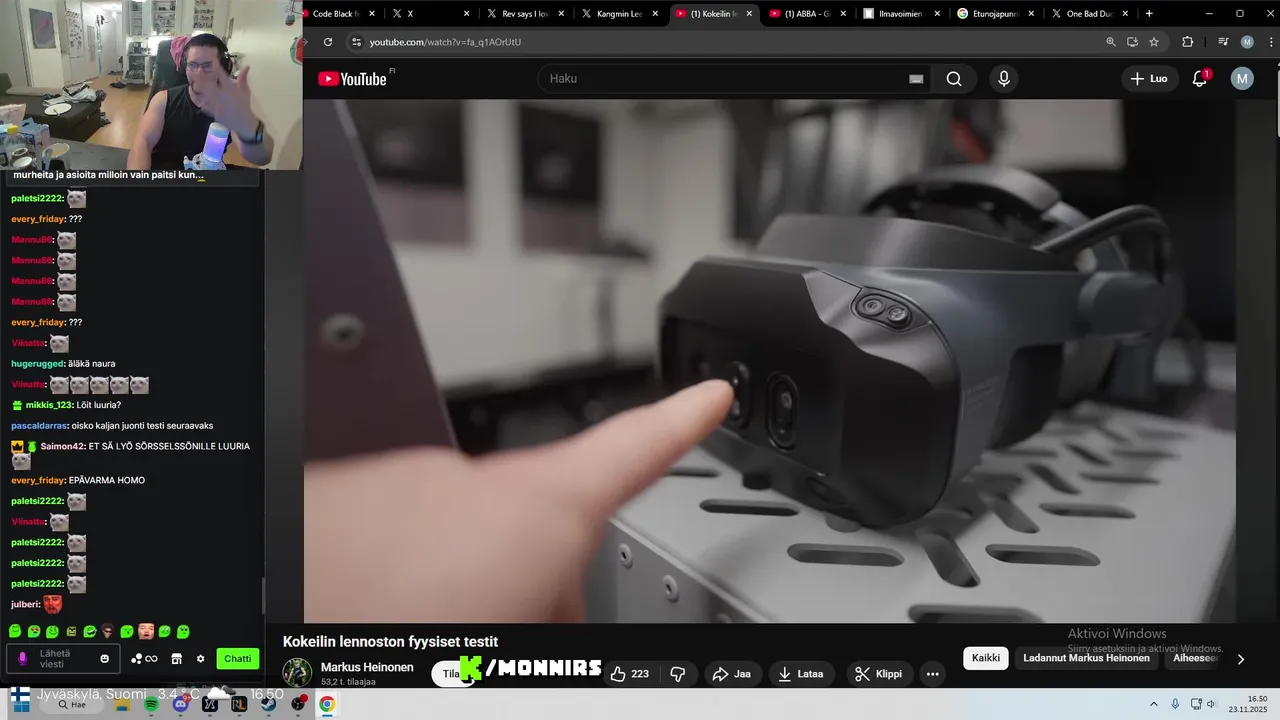Select the Kaikki filter chip
Viewport: 1280px width, 720px height.
pos(986,658)
